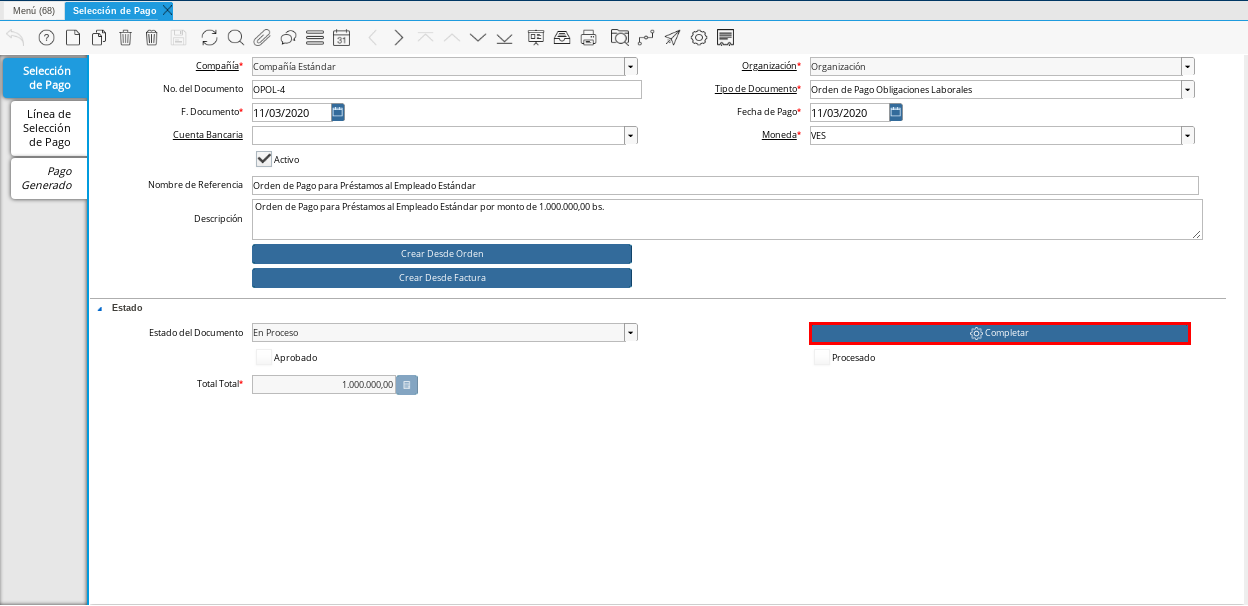Click the paperclip Attachment icon
The height and width of the screenshot is (606, 1248).
[x=262, y=38]
